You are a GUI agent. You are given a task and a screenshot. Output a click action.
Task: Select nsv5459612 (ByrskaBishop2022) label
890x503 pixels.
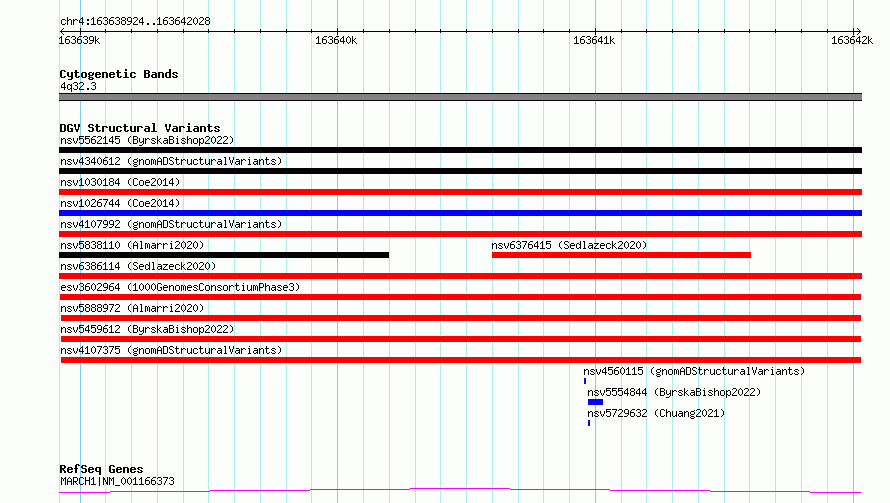tap(147, 329)
